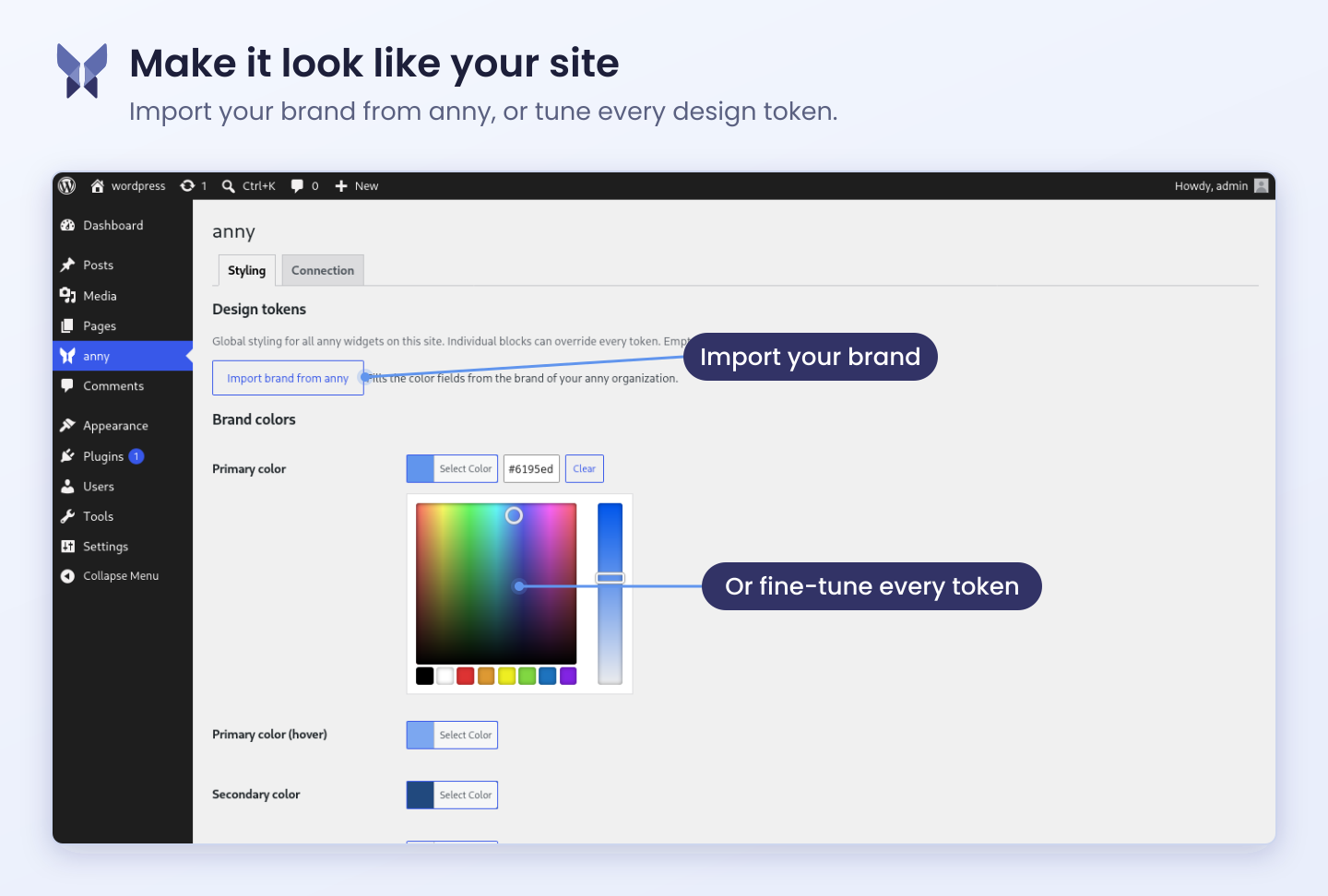The image size is (1328, 896).
Task: Click the Settings sliders icon
Action: [x=67, y=546]
